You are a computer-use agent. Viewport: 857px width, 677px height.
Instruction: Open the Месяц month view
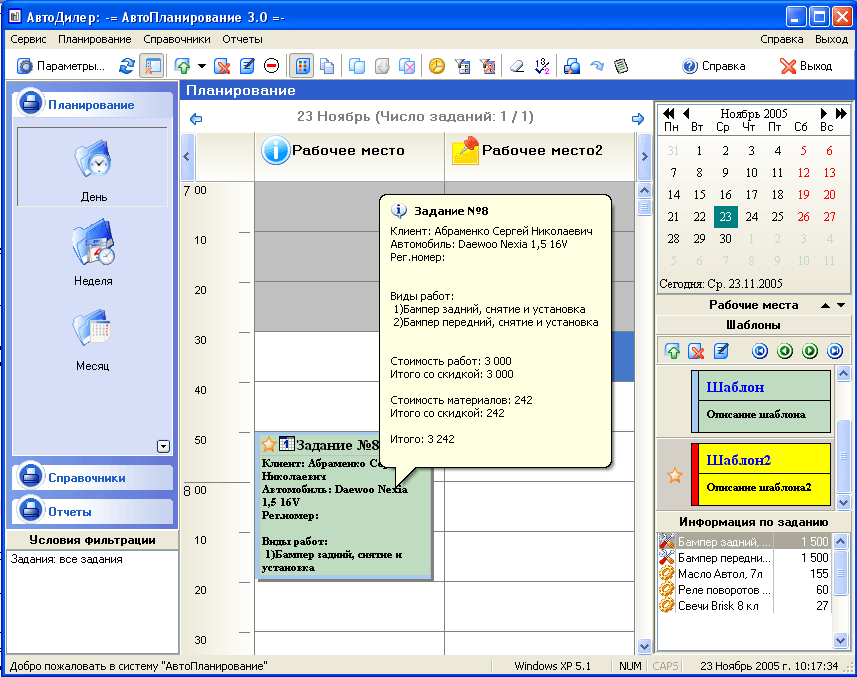pos(94,340)
